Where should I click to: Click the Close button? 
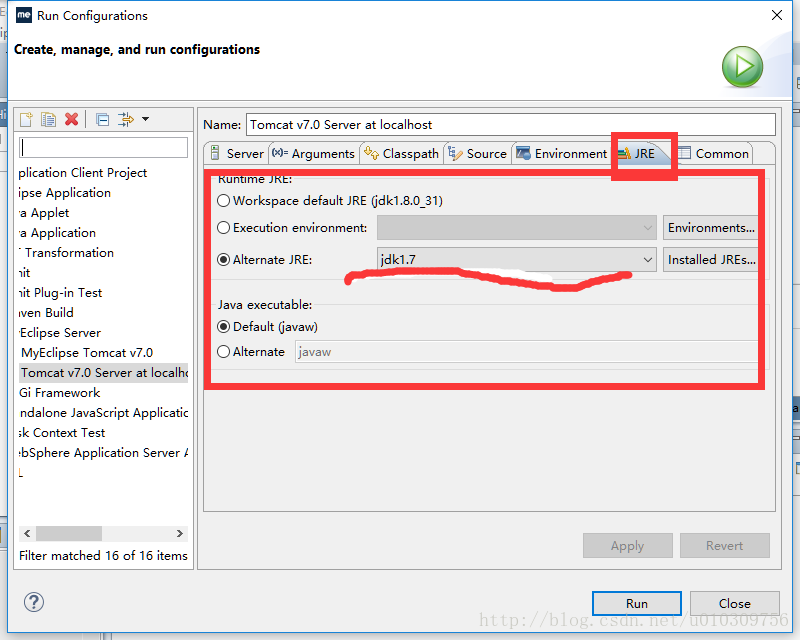point(735,603)
